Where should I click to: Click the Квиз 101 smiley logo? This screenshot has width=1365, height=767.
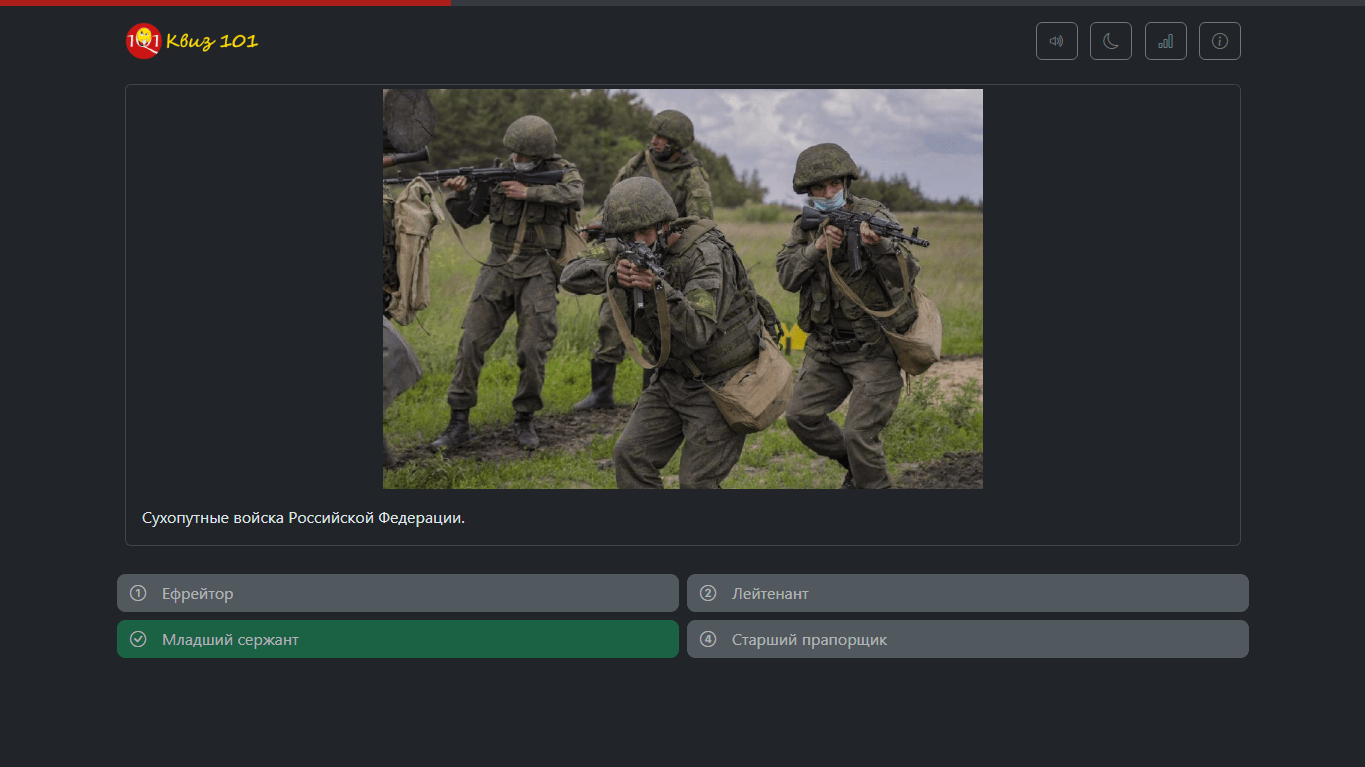coord(142,40)
